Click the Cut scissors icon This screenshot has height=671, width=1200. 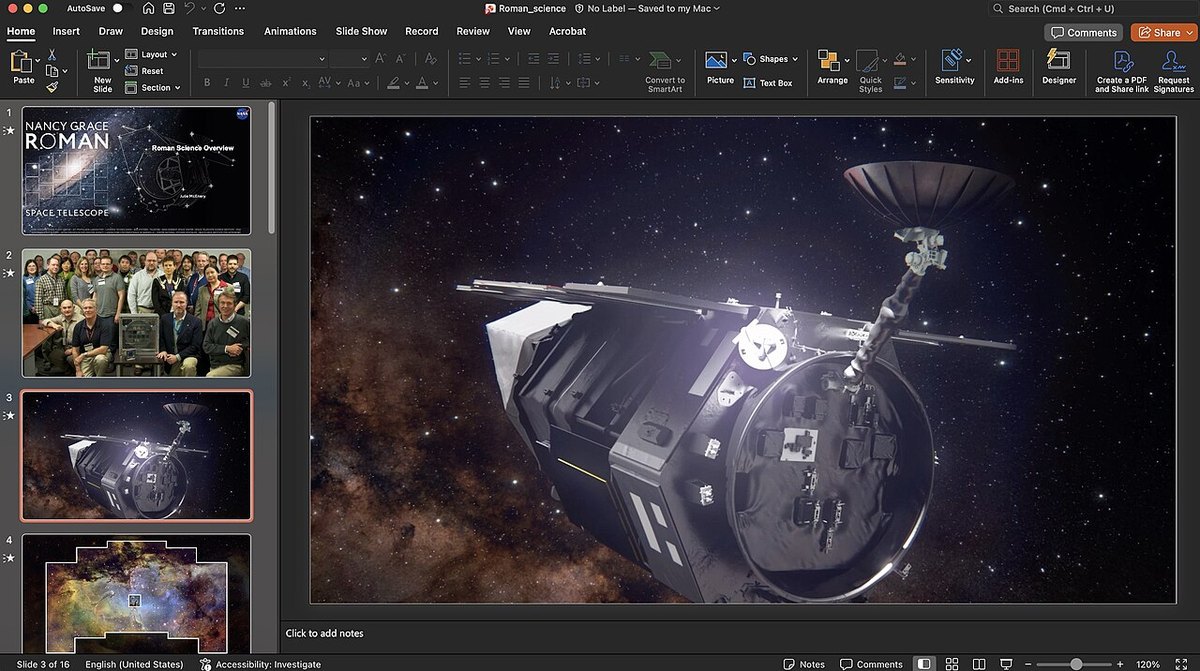(x=52, y=55)
